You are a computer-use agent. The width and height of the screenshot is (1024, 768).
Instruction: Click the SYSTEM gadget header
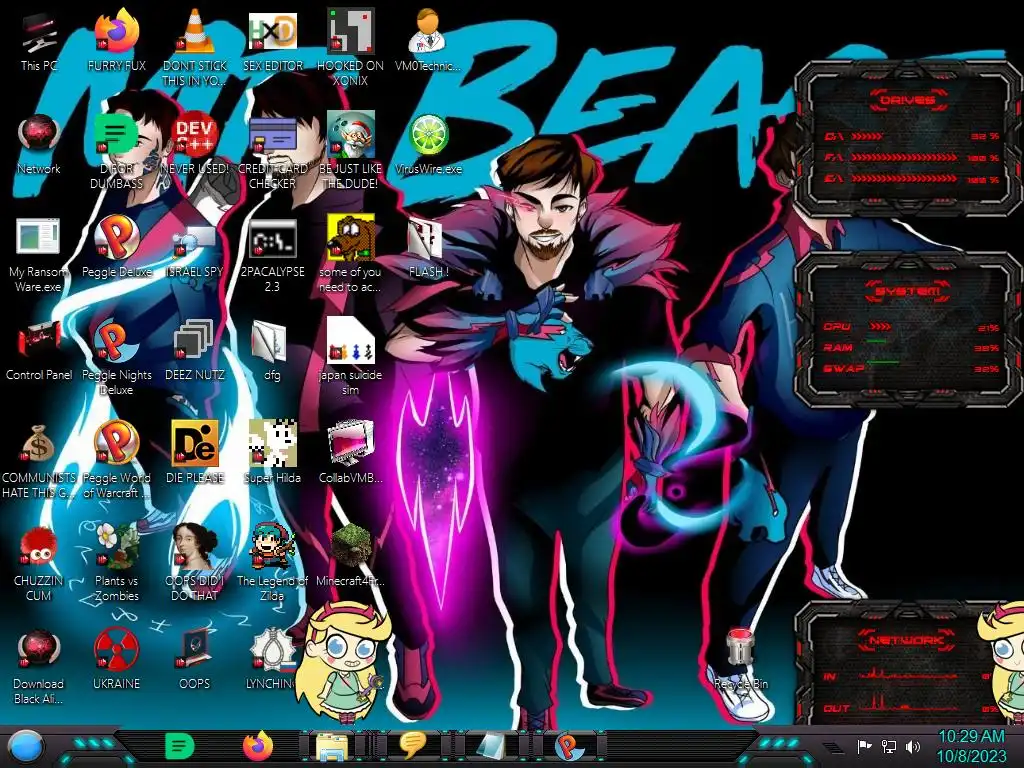[907, 291]
